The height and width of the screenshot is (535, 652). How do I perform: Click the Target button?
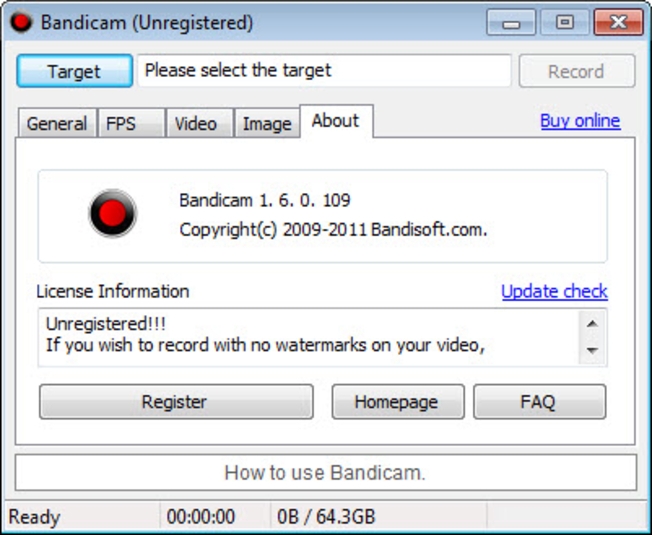pos(74,72)
